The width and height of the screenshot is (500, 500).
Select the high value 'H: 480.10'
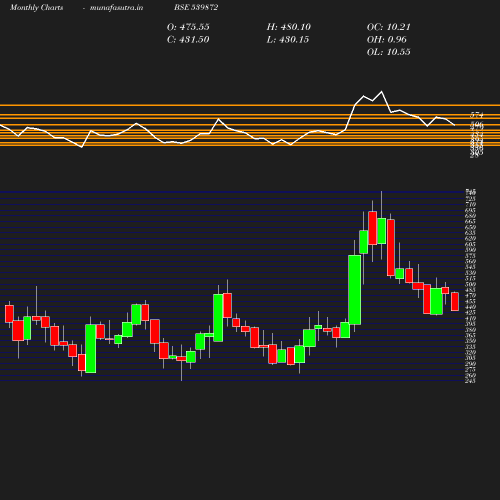pos(289,27)
